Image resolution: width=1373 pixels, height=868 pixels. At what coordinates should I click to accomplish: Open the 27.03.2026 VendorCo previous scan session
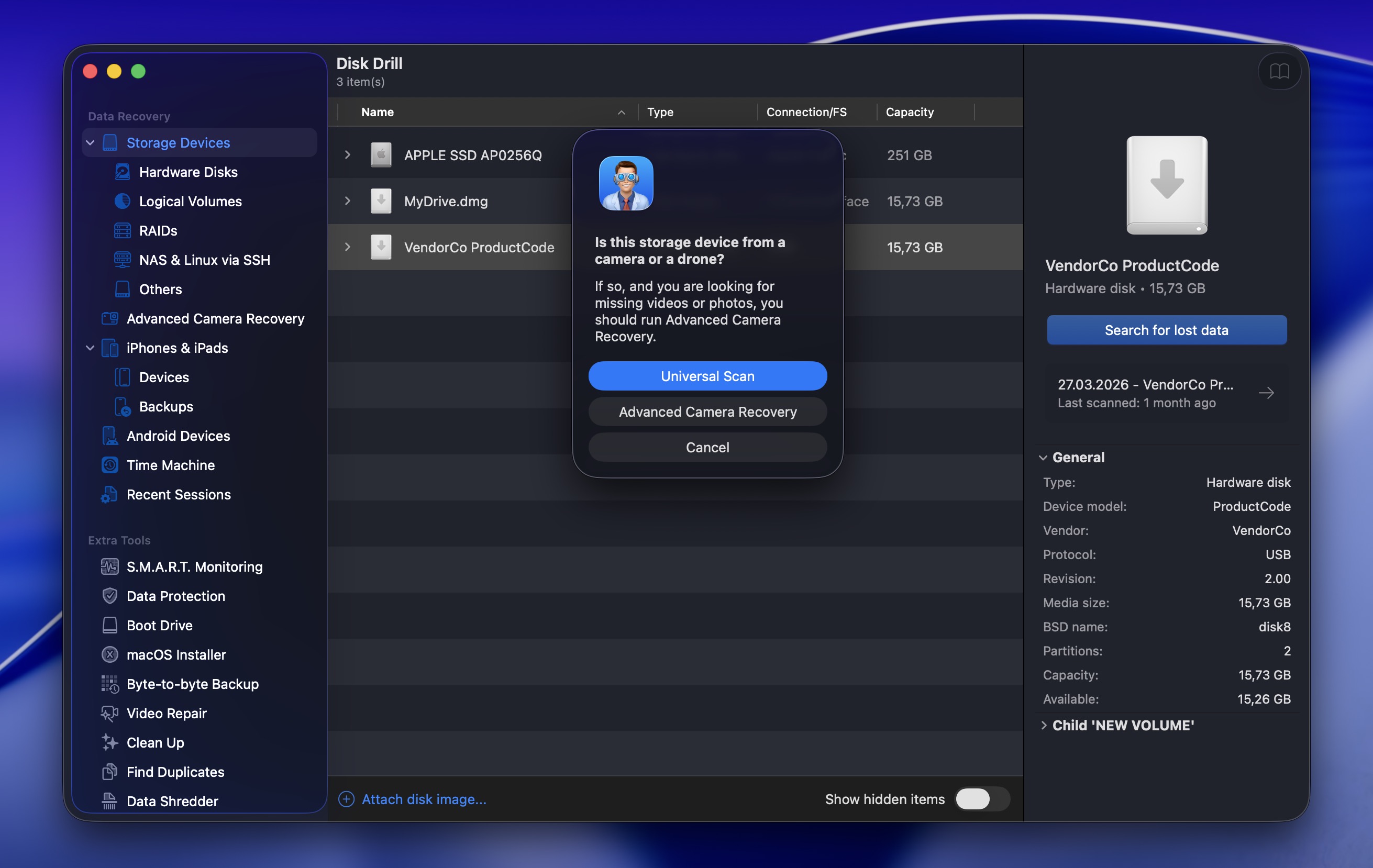coord(1167,393)
